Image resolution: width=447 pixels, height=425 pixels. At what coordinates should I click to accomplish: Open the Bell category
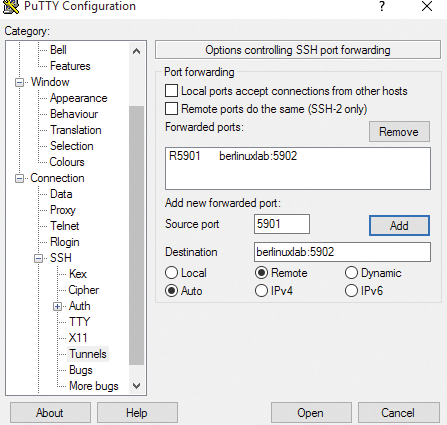point(58,50)
